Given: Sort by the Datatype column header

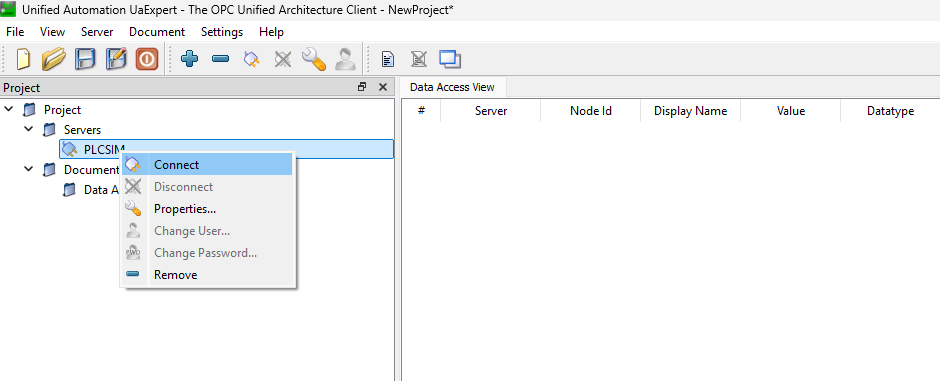Looking at the screenshot, I should click(890, 111).
